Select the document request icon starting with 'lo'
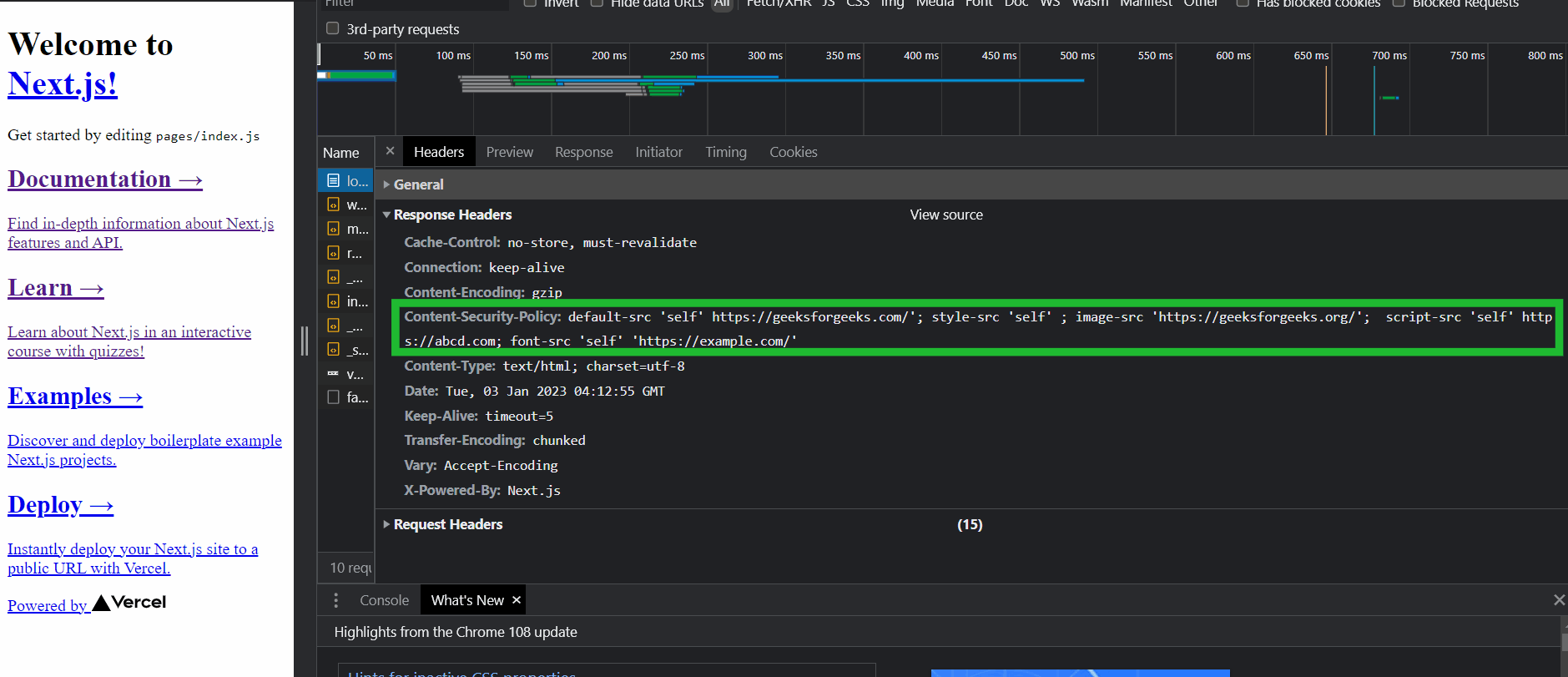Viewport: 1568px width, 677px height. tap(333, 180)
